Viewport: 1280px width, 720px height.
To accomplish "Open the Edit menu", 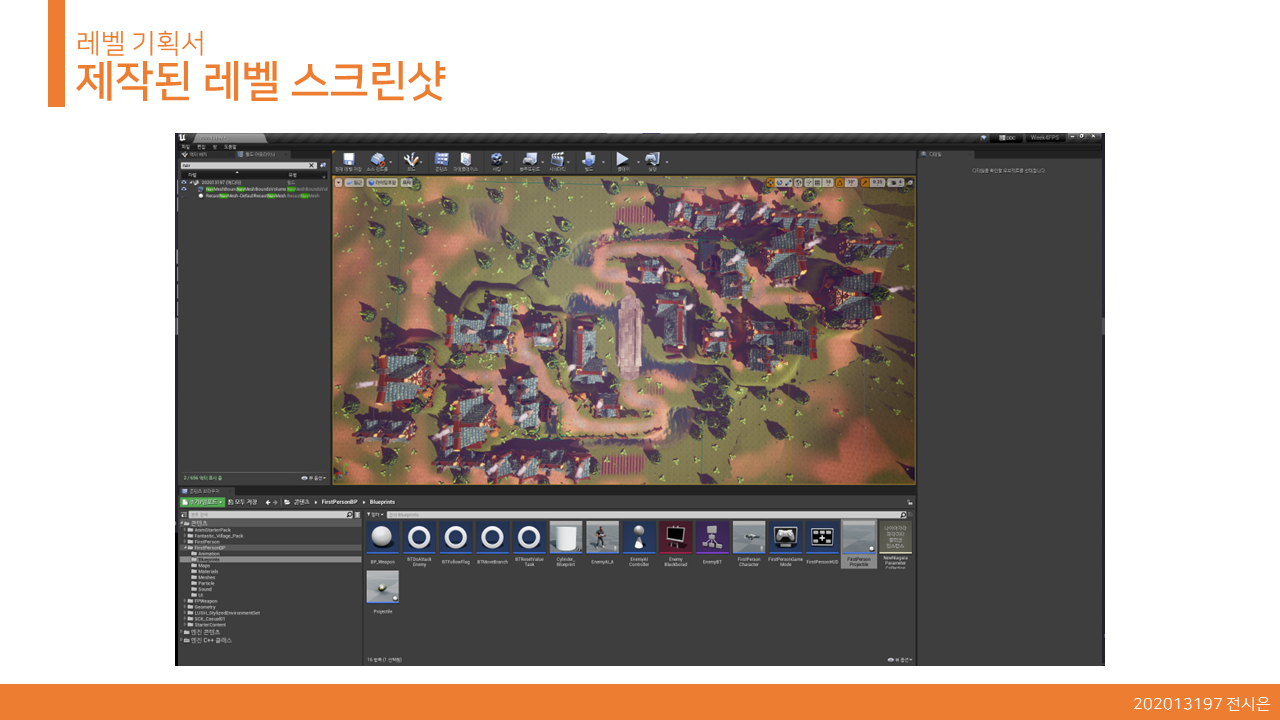I will point(201,146).
